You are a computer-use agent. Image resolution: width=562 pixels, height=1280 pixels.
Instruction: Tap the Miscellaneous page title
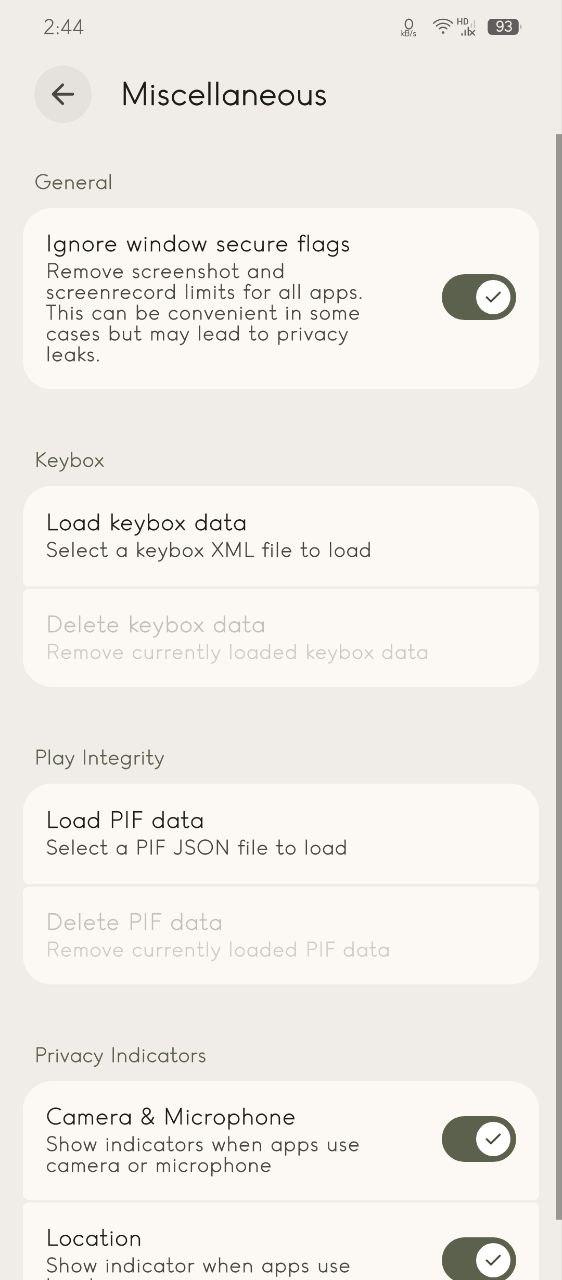pyautogui.click(x=224, y=95)
